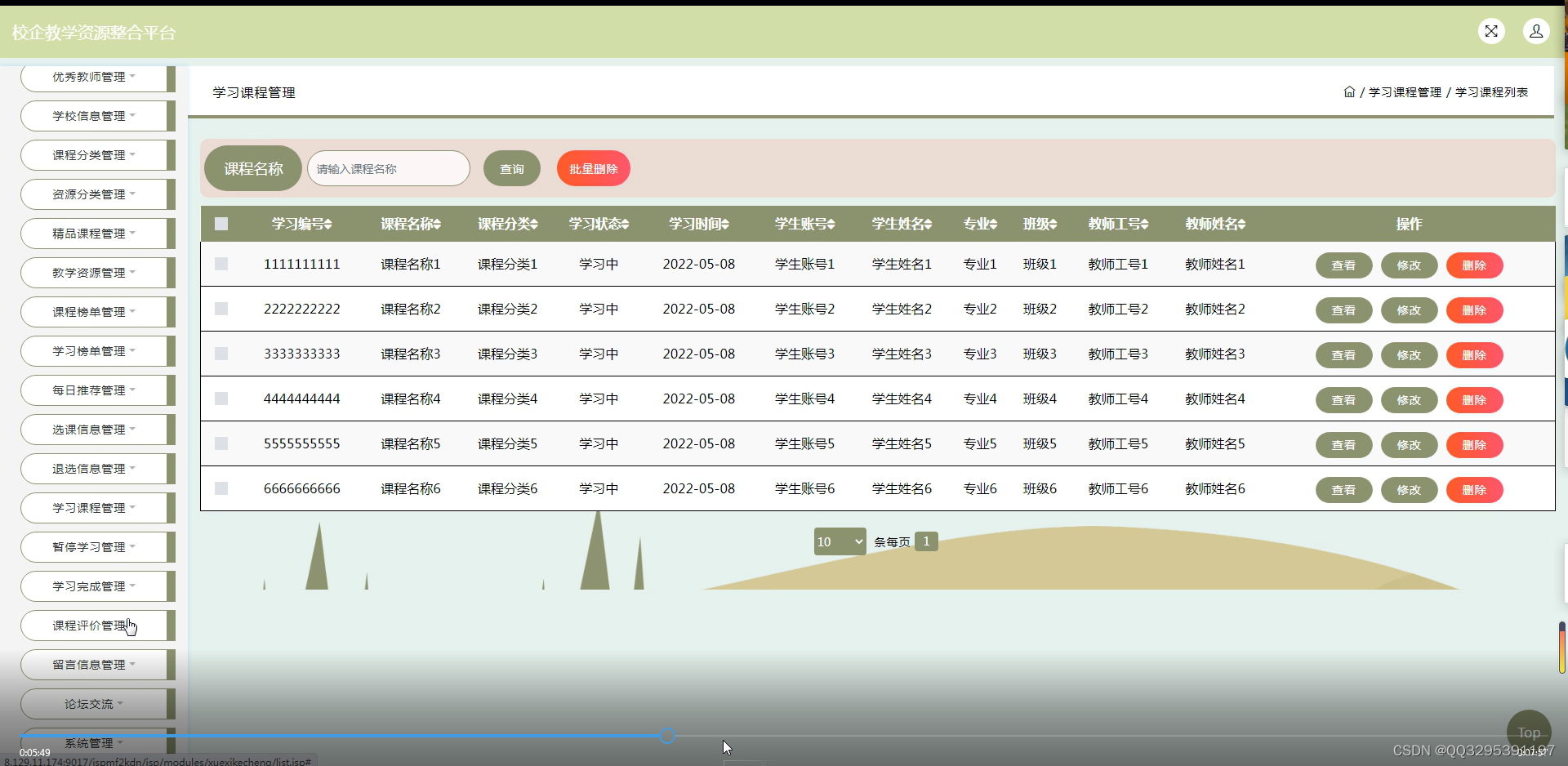The height and width of the screenshot is (766, 1568).
Task: Check the row 4444444444 checkbox
Action: [221, 399]
